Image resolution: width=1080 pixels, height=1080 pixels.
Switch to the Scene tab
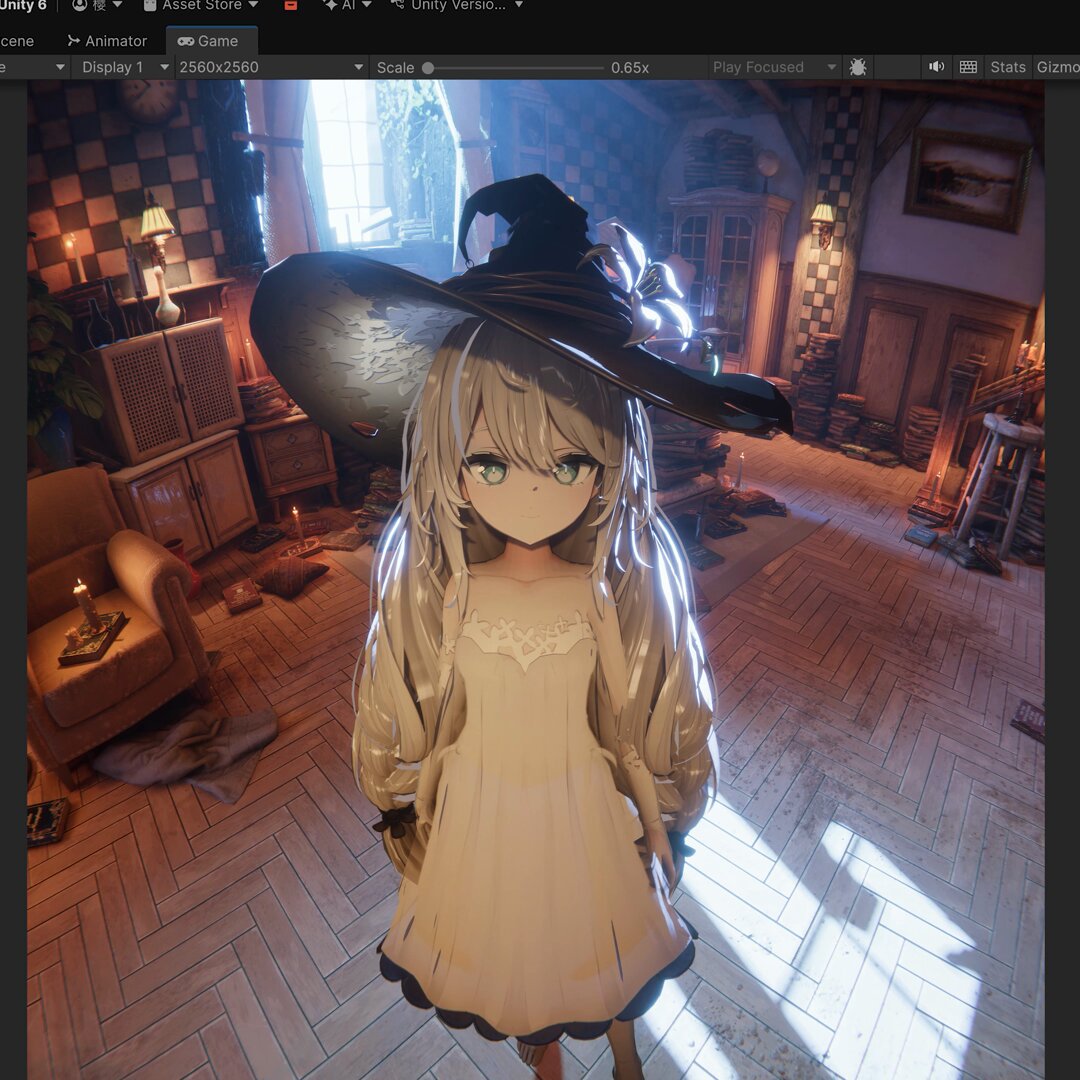pos(17,41)
